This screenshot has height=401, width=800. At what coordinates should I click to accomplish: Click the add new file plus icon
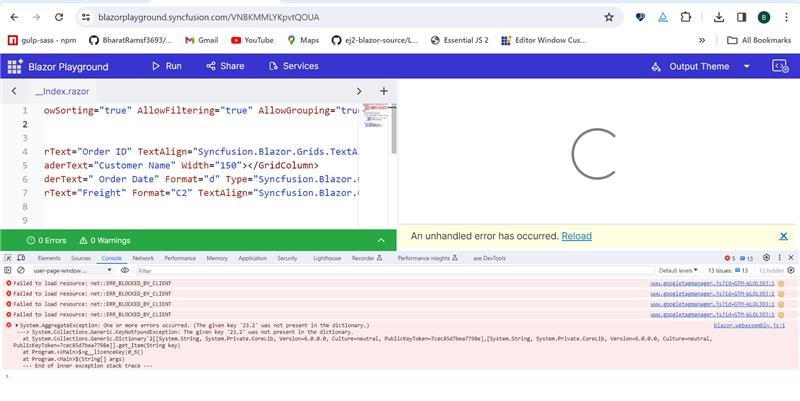click(x=383, y=91)
